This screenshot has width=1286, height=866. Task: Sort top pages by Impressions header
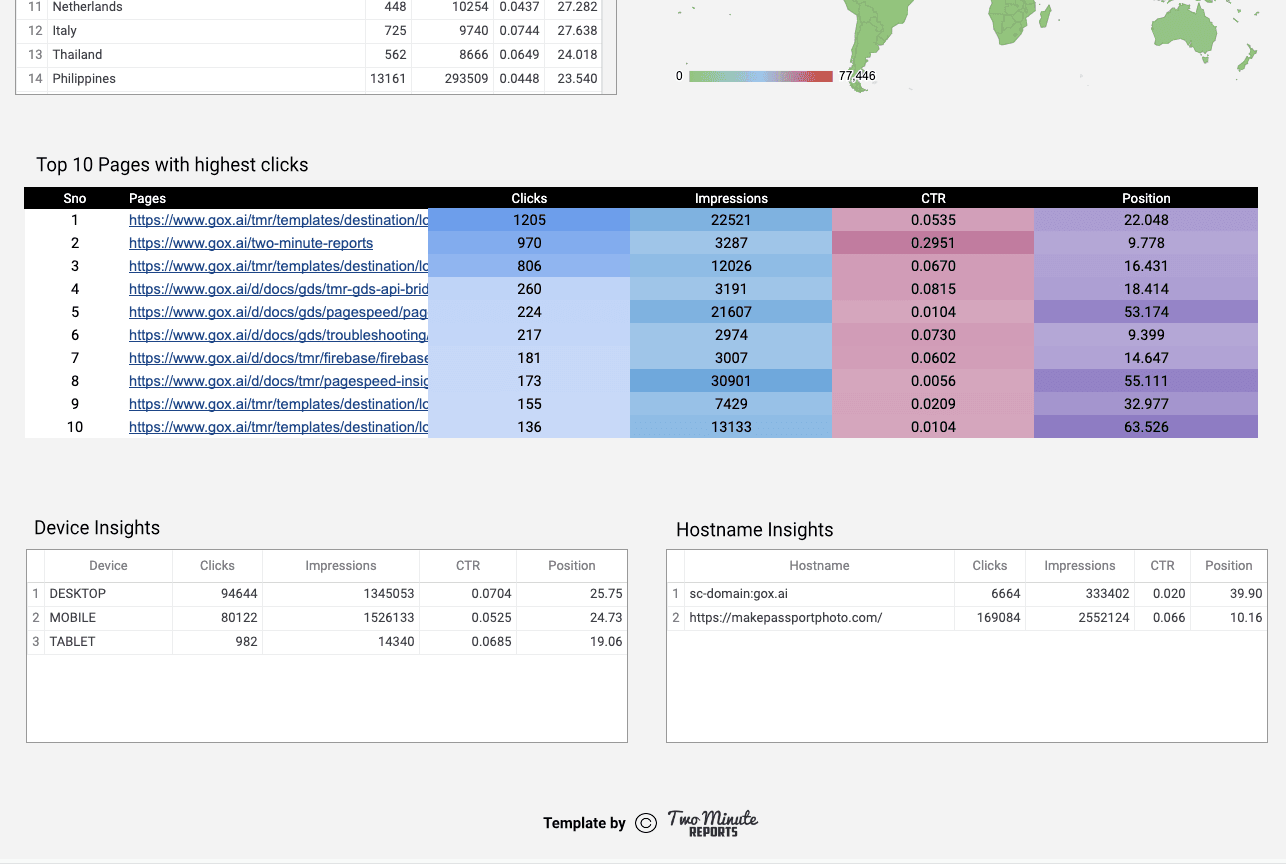[731, 198]
